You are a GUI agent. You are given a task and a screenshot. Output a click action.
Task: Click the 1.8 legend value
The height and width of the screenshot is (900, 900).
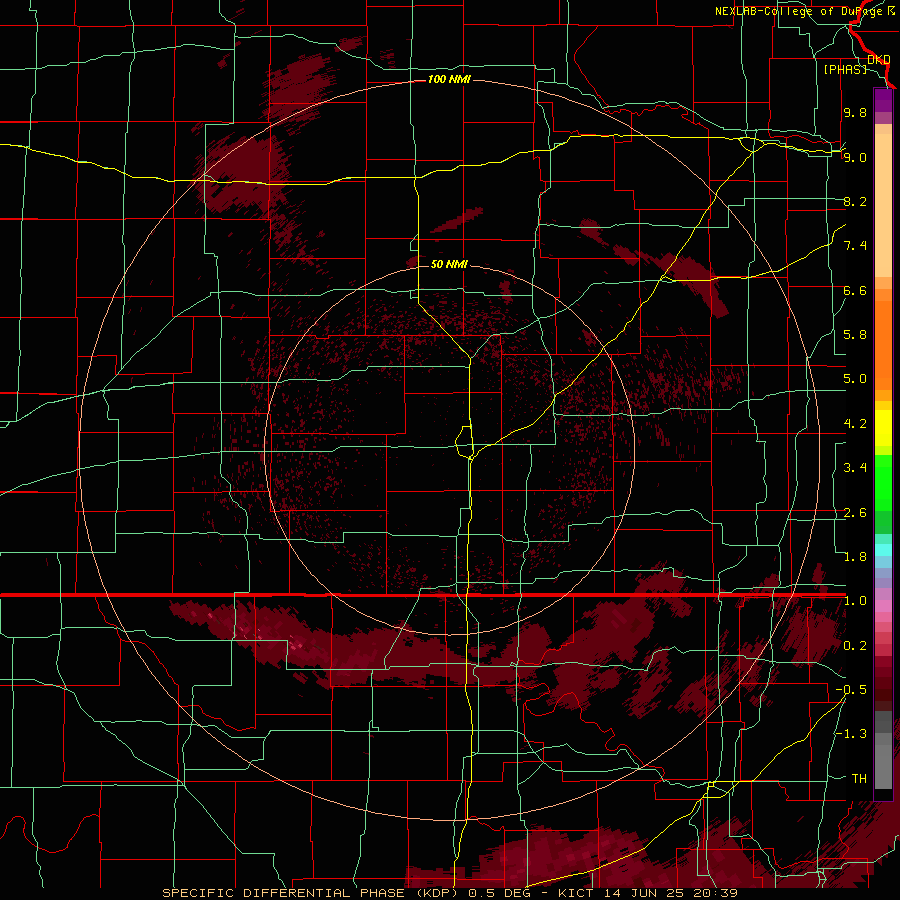pos(855,557)
